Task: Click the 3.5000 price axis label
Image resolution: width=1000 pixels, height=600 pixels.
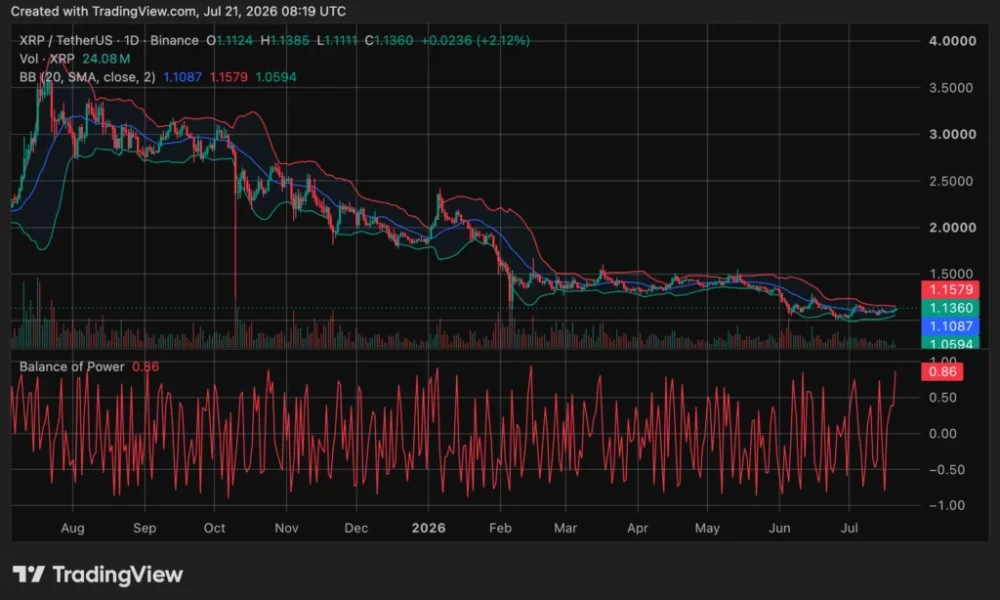Action: (951, 88)
